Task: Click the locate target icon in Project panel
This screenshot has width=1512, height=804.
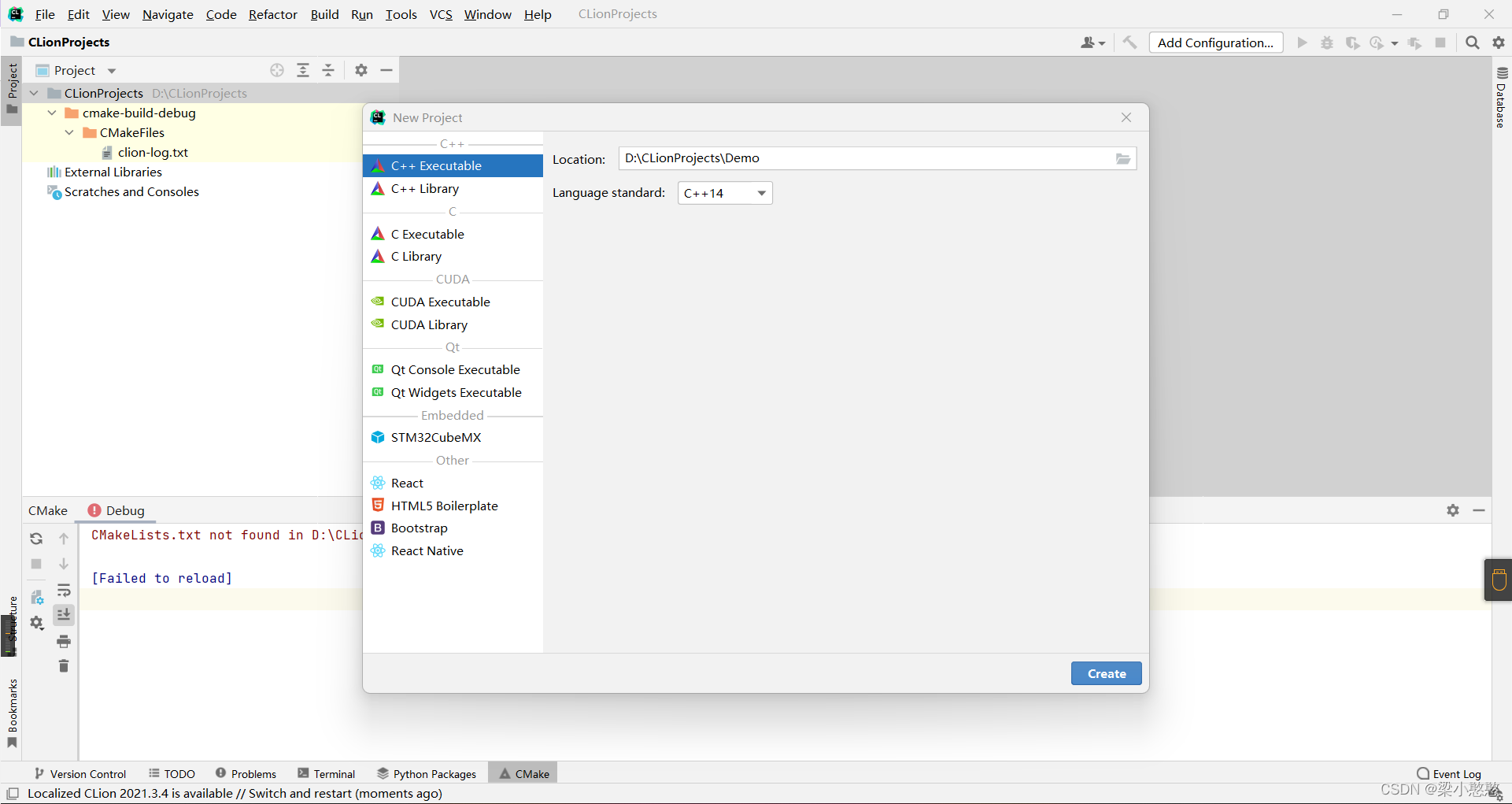Action: coord(277,70)
